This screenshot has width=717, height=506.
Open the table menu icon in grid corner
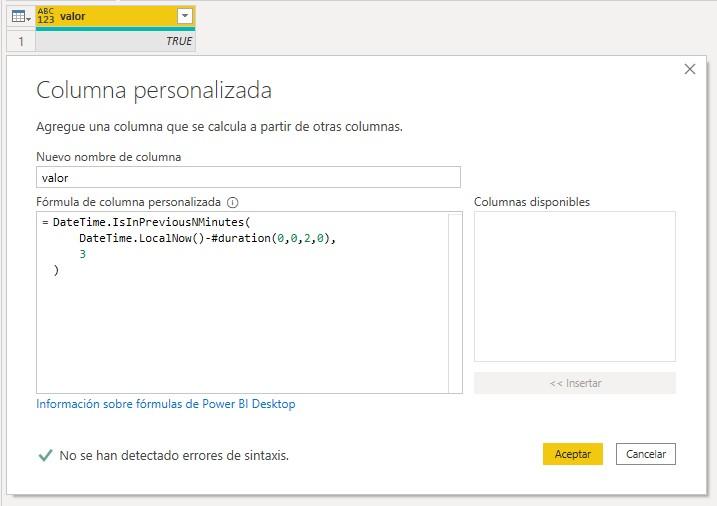click(x=21, y=17)
